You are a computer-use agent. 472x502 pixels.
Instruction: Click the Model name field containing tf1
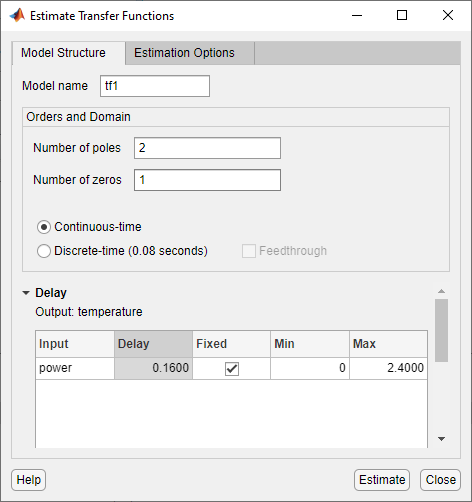click(155, 86)
